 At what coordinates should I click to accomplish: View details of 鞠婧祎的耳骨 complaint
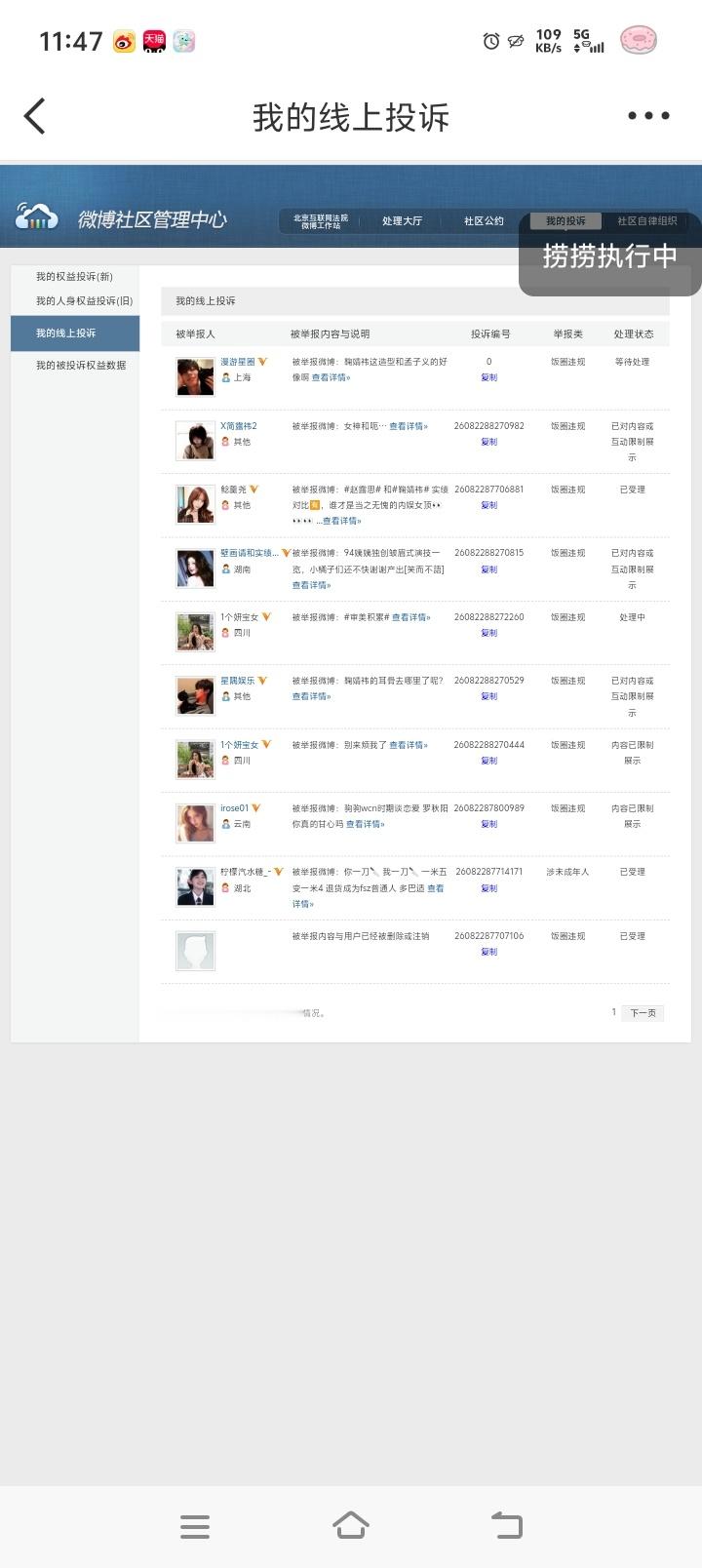[312, 696]
